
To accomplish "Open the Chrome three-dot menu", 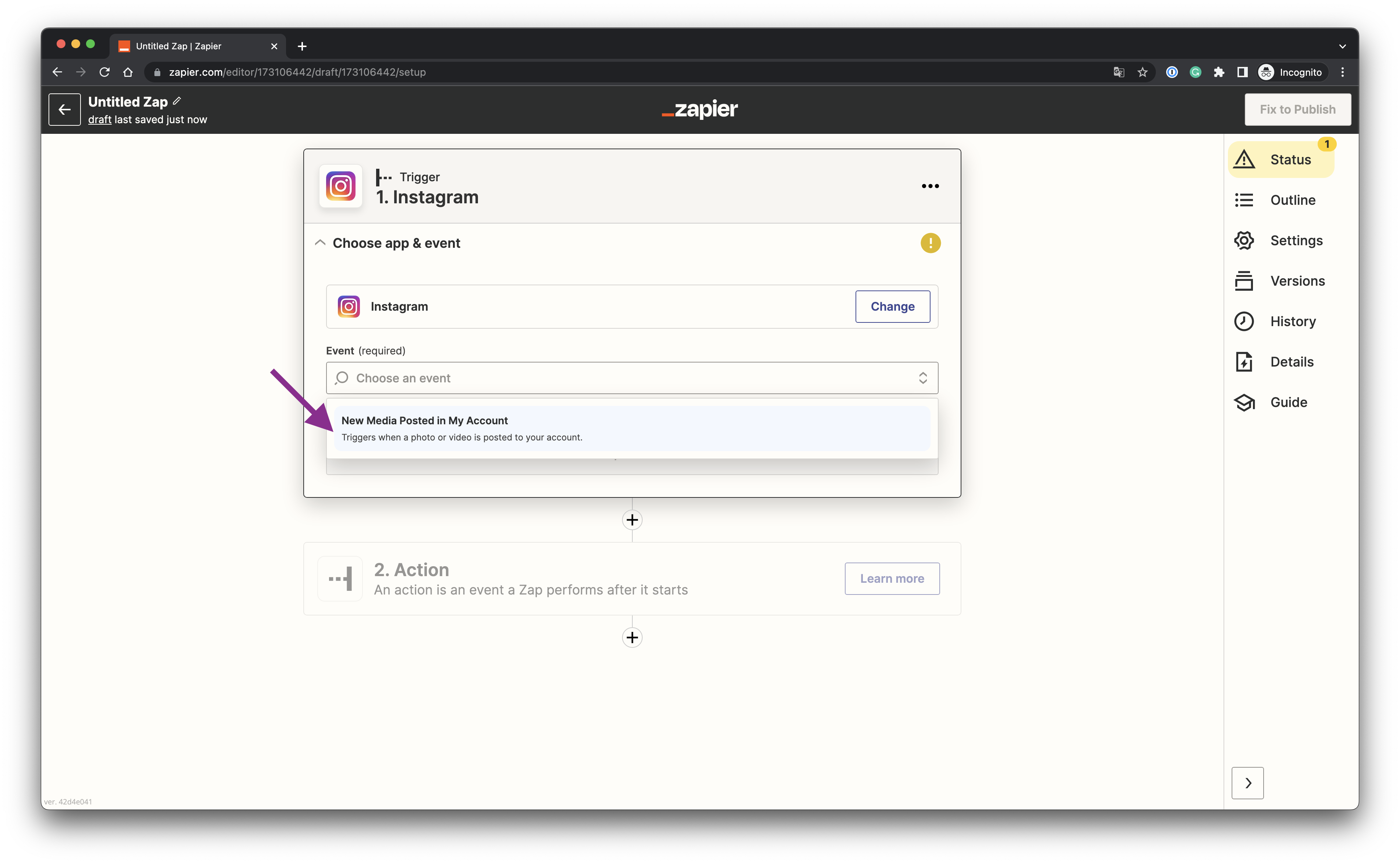I will tap(1343, 72).
